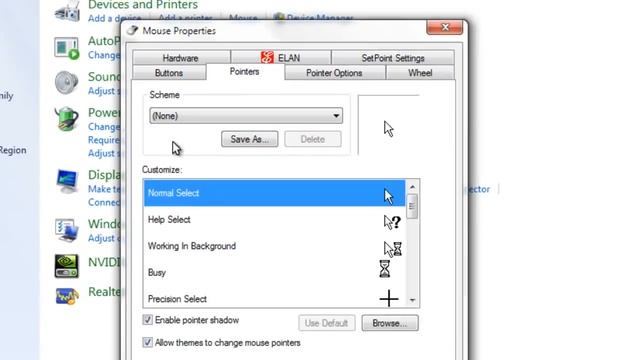Select the Pointers tab
The height and width of the screenshot is (360, 640).
coord(245,72)
